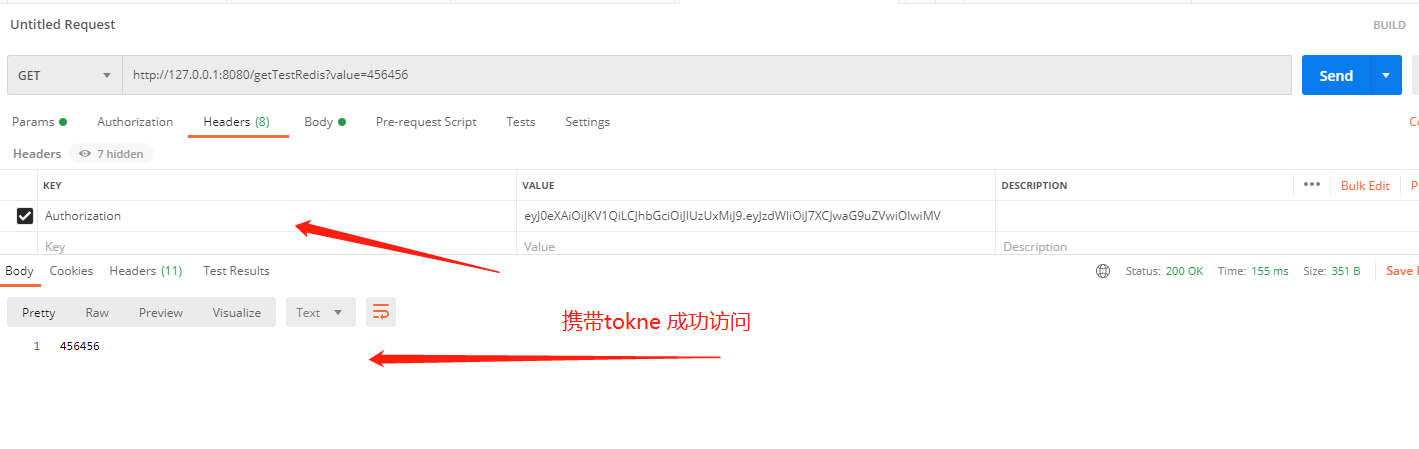Click the globe network icon near Status
The height and width of the screenshot is (449, 1419).
(x=1103, y=271)
